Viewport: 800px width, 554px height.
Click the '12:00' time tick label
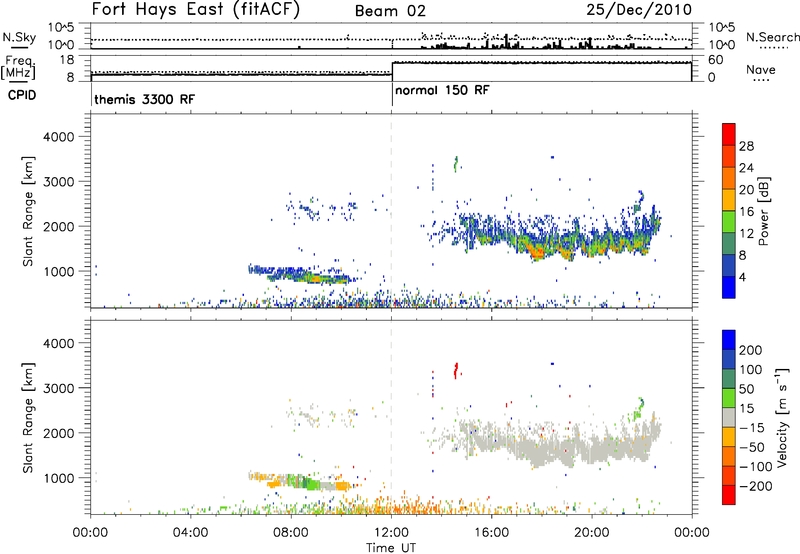click(x=391, y=533)
